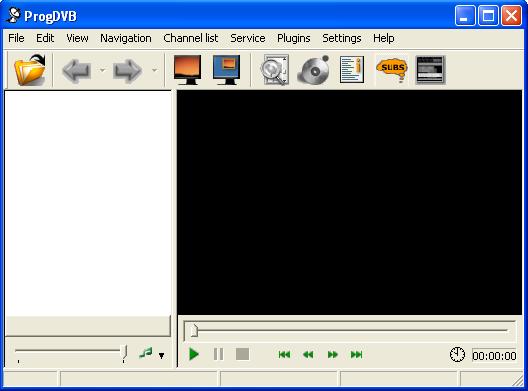528x391 pixels.
Task: Stop playback with the square button
Action: click(242, 354)
